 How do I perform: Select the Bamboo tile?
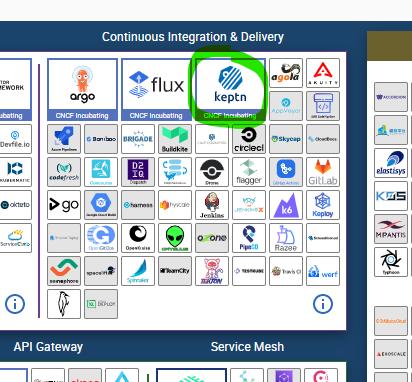click(x=101, y=139)
